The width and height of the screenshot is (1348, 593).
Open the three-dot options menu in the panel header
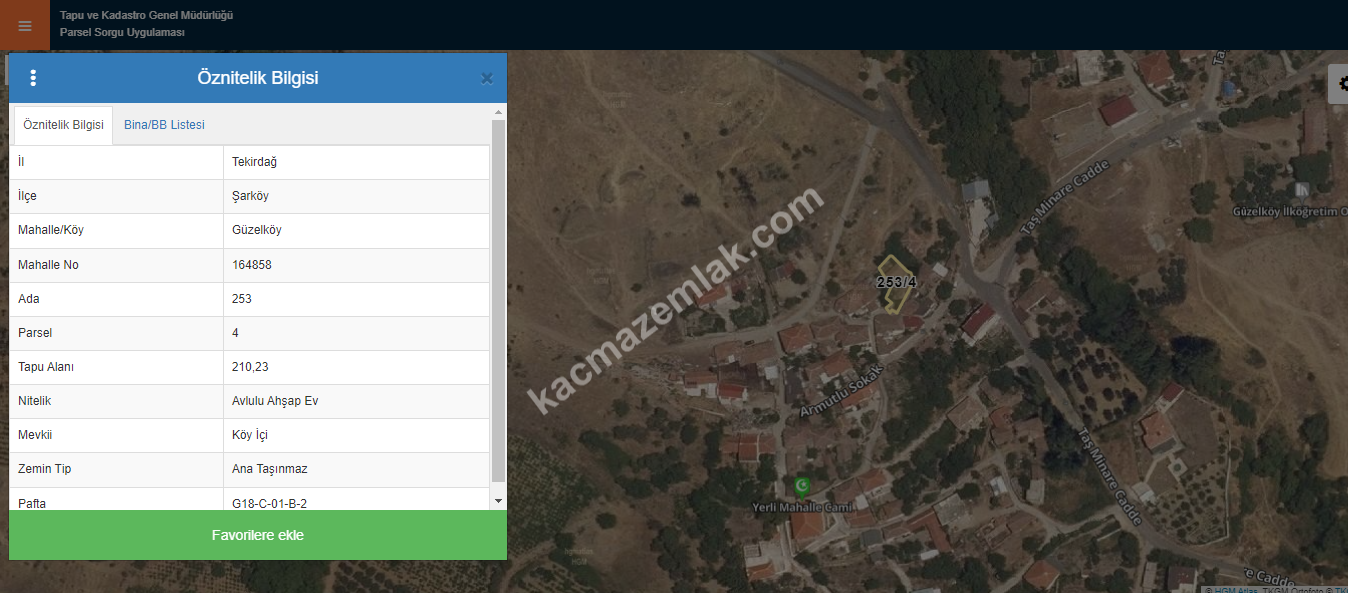coord(33,78)
